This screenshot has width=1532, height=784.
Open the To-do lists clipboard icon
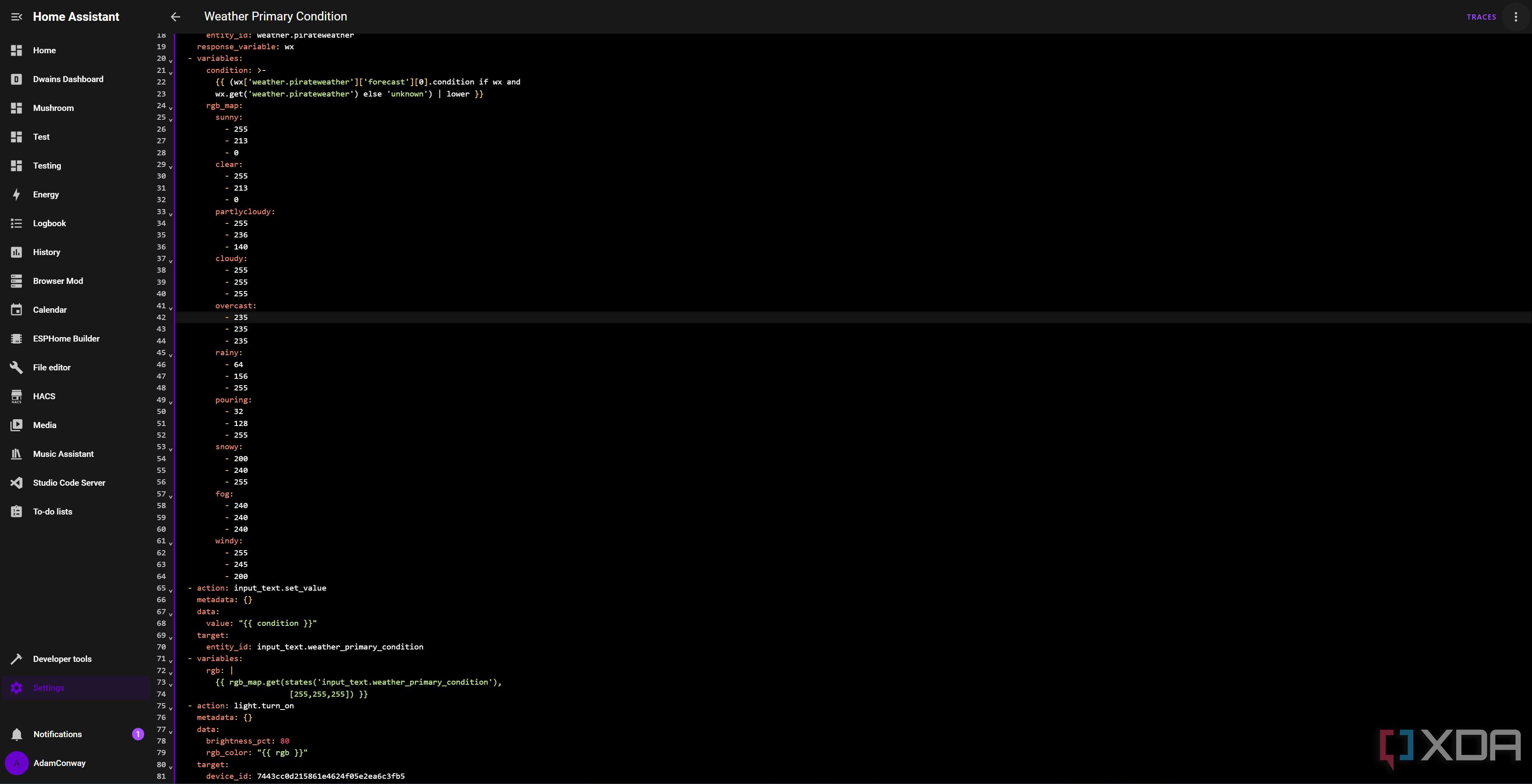click(x=17, y=512)
